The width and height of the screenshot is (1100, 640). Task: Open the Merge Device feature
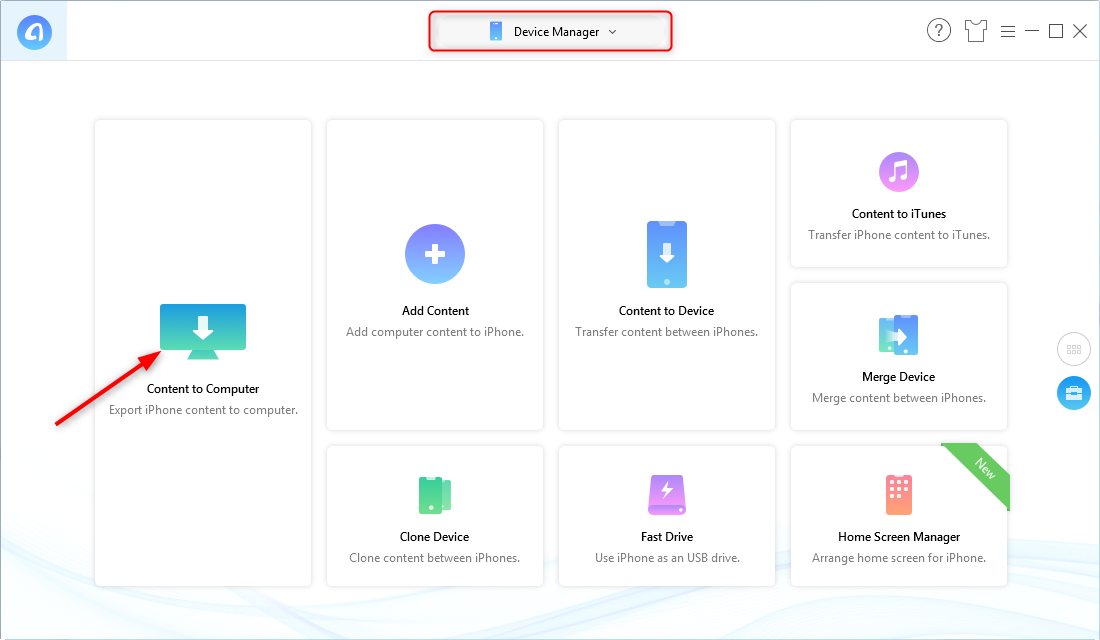[x=897, y=334]
